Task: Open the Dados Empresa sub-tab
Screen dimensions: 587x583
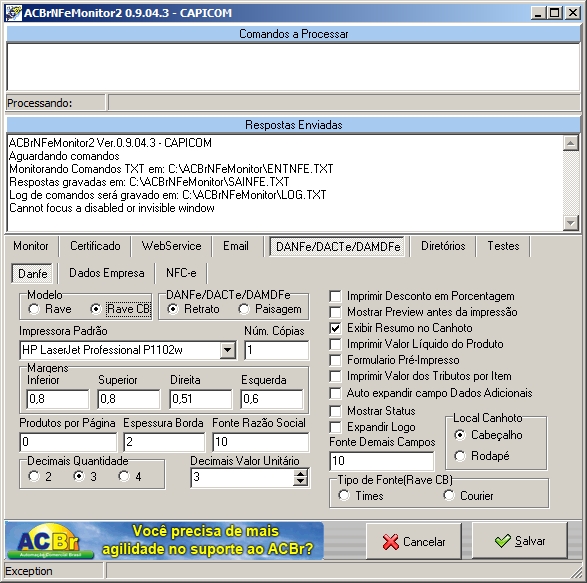Action: 107,273
